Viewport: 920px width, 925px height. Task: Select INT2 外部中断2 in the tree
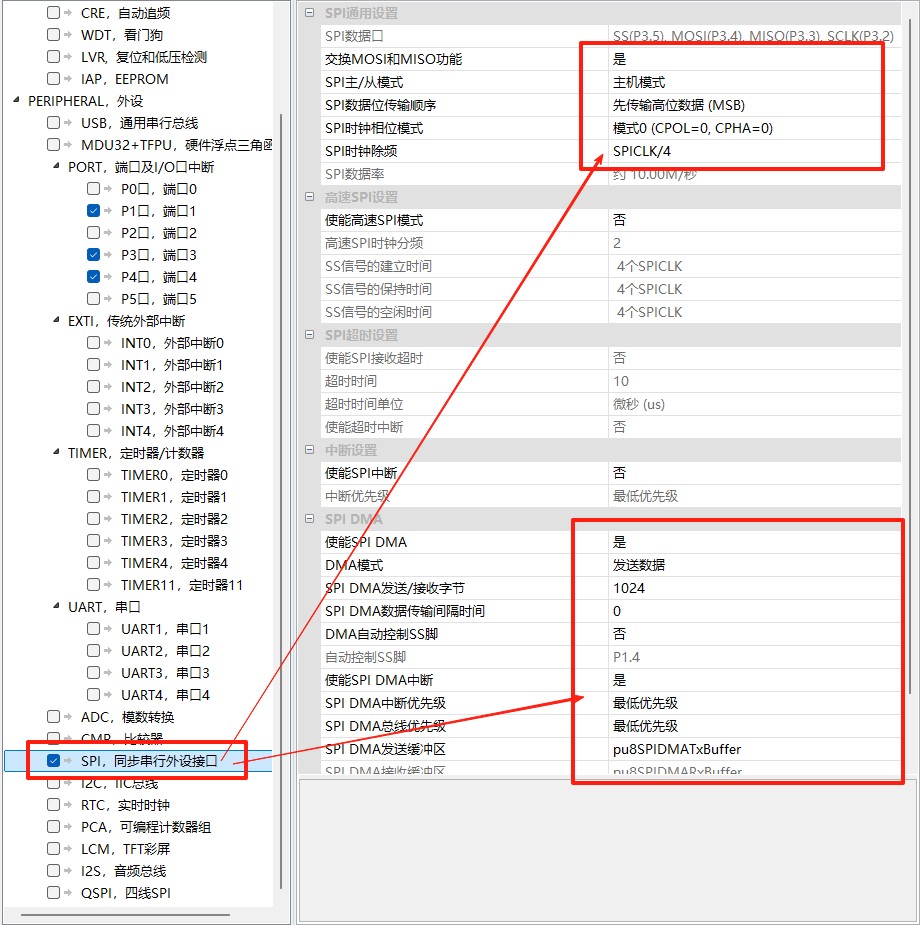172,386
